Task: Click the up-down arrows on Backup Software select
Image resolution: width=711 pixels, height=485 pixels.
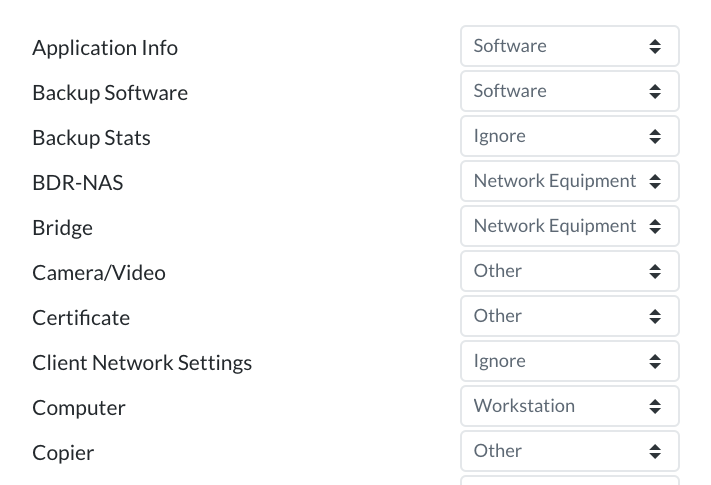Action: [x=655, y=91]
